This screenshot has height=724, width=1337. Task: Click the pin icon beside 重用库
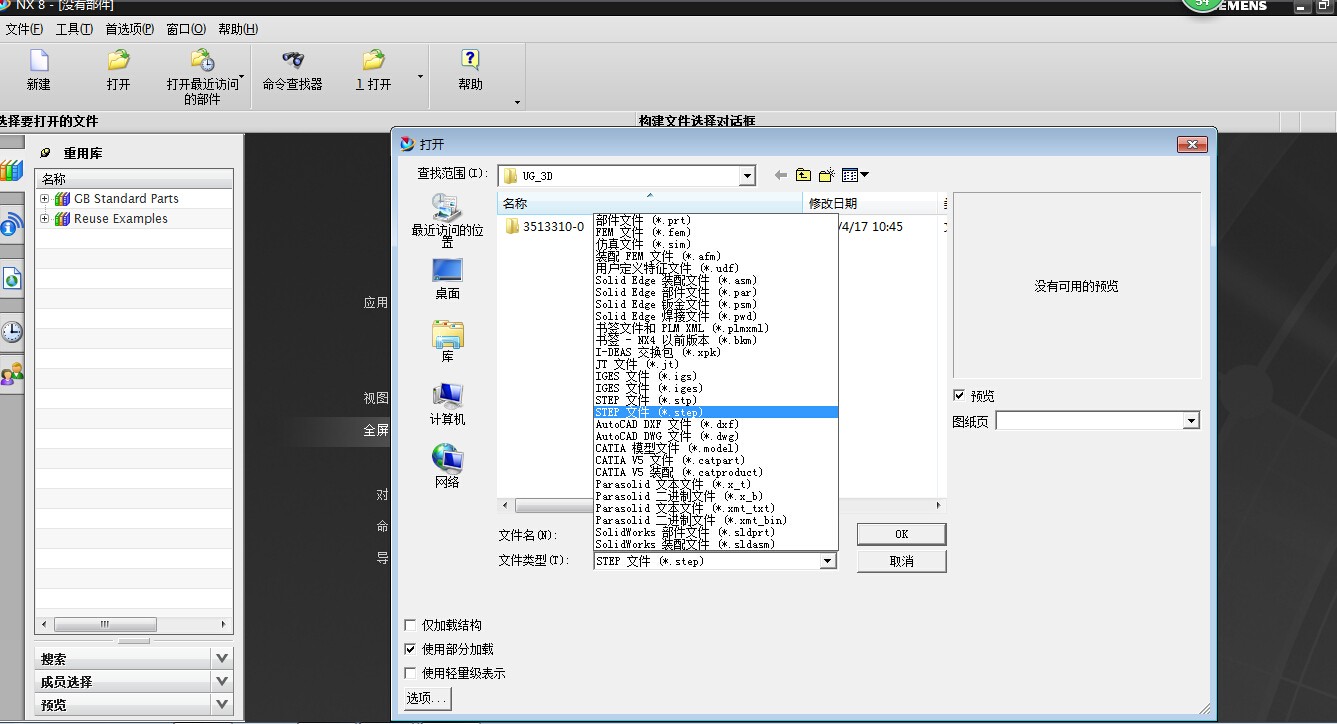(46, 153)
